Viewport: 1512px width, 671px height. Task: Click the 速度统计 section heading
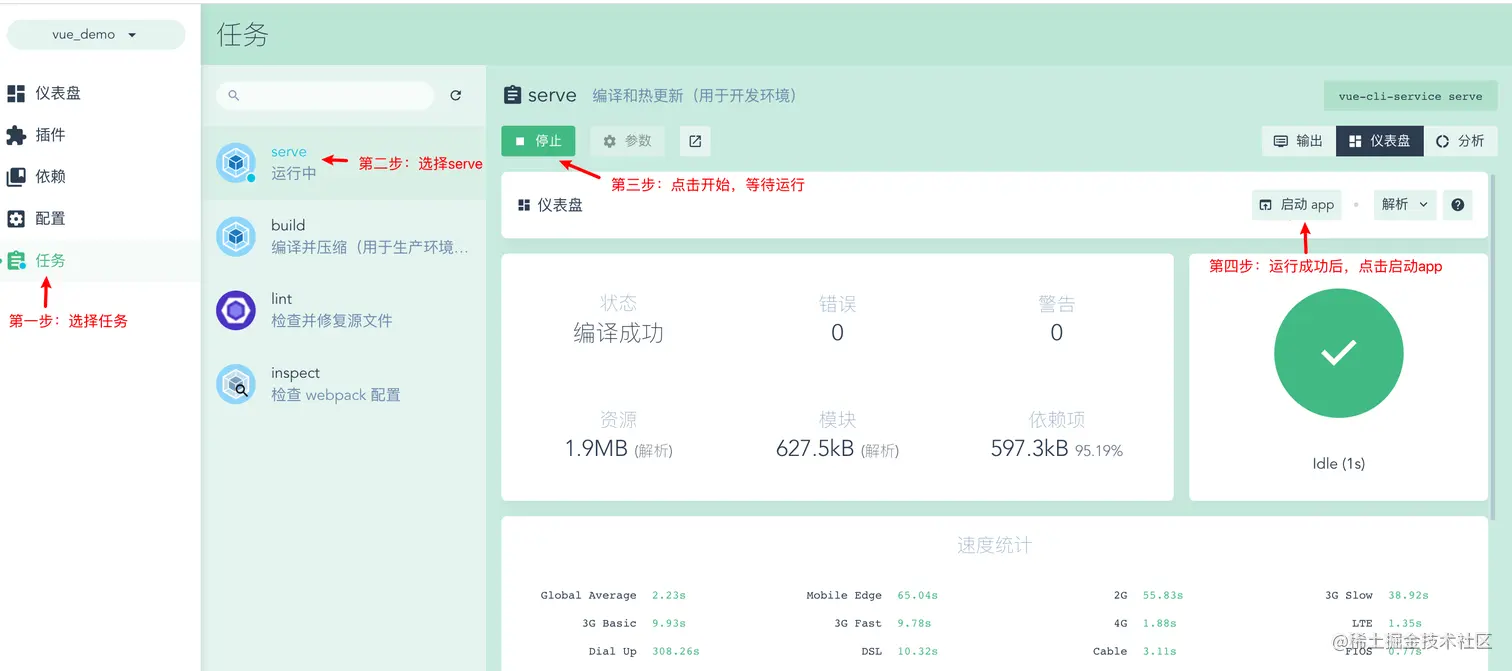pyautogui.click(x=993, y=545)
